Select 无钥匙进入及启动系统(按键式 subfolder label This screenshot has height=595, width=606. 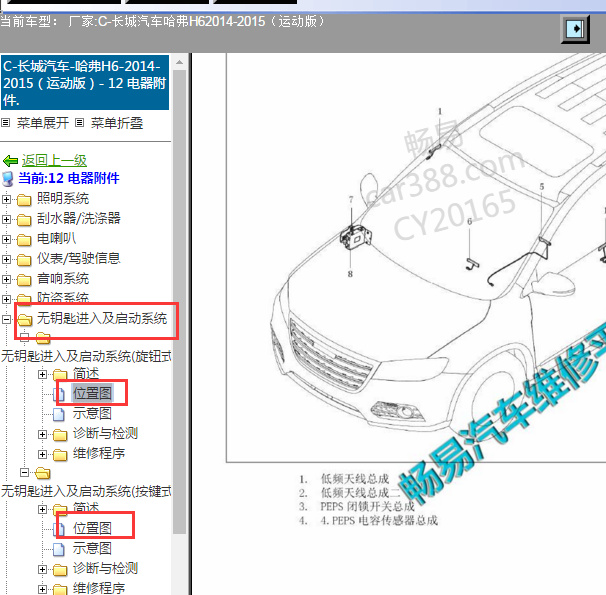[86, 491]
